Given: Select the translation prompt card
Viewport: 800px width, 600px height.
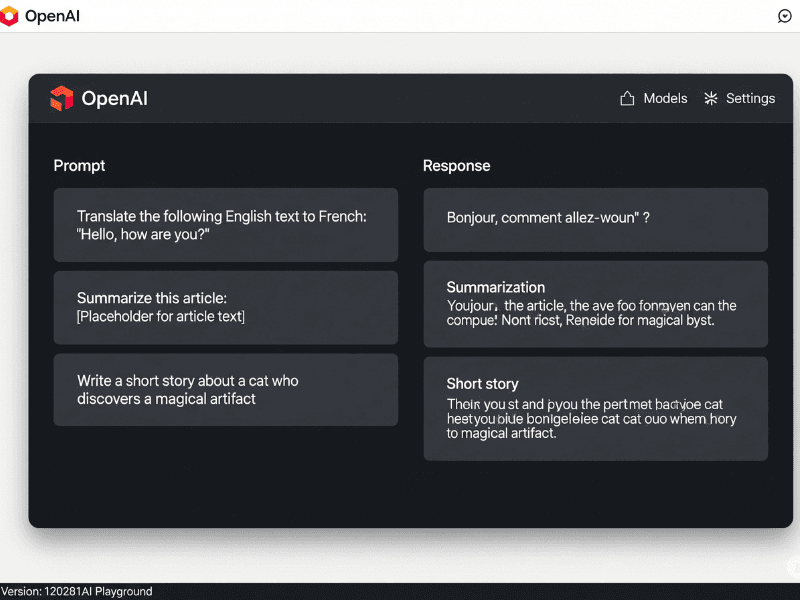Looking at the screenshot, I should 226,224.
